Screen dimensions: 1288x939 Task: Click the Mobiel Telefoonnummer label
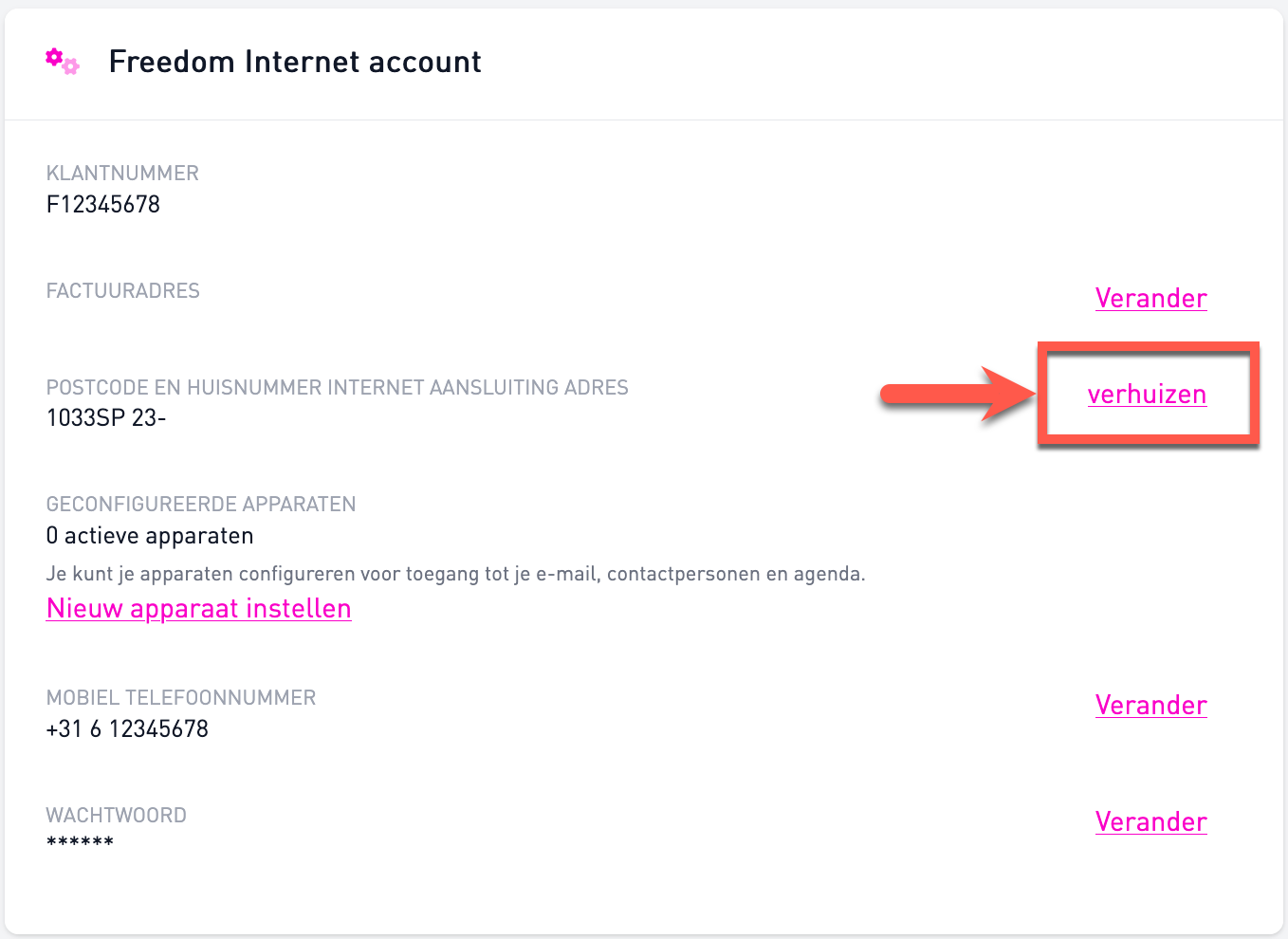(181, 697)
